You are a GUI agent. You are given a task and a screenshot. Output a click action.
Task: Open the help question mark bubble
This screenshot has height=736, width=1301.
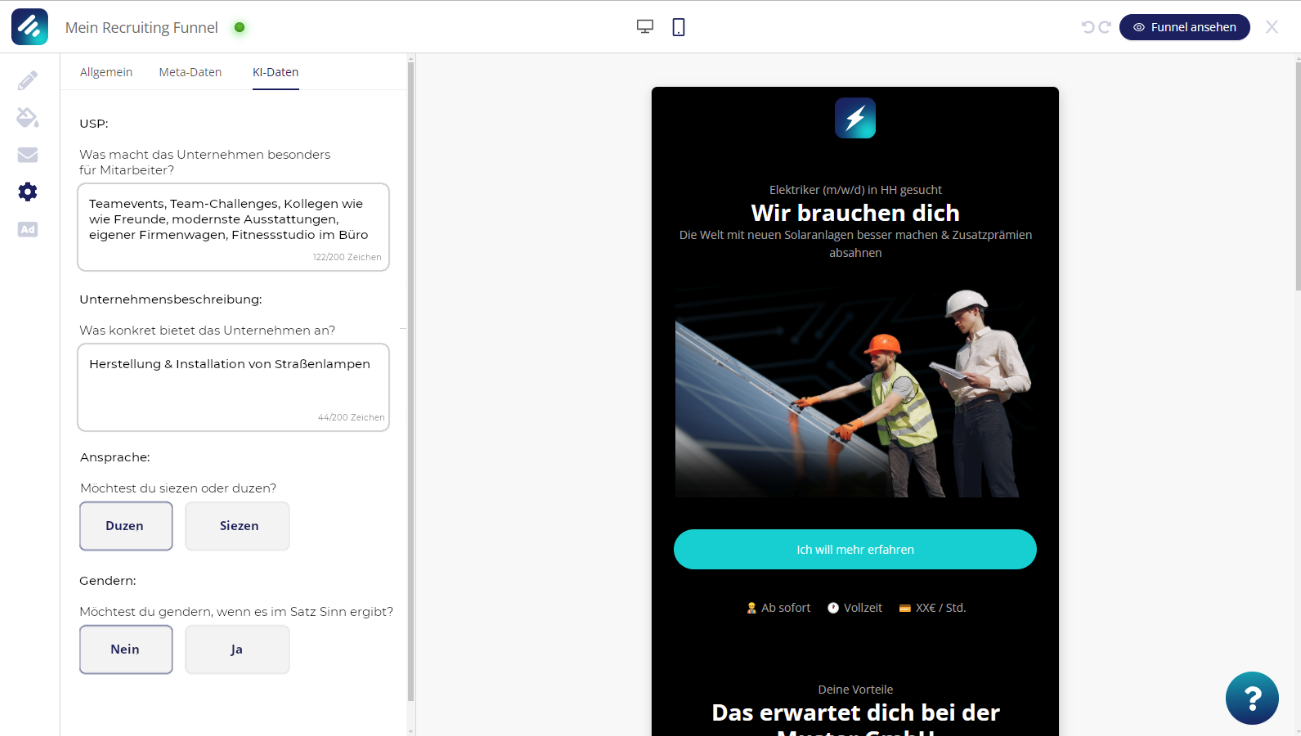pos(1252,697)
